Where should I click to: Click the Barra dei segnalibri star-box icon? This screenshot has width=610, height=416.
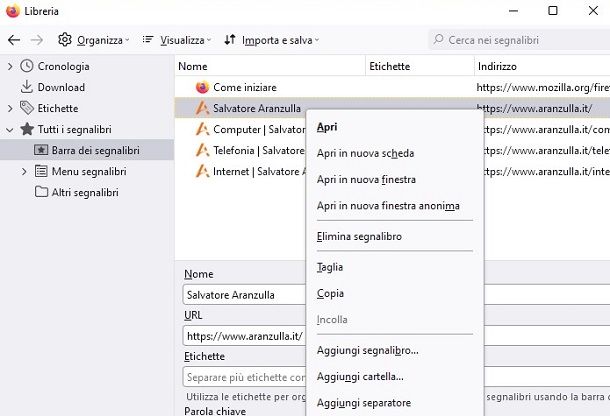[x=41, y=150]
